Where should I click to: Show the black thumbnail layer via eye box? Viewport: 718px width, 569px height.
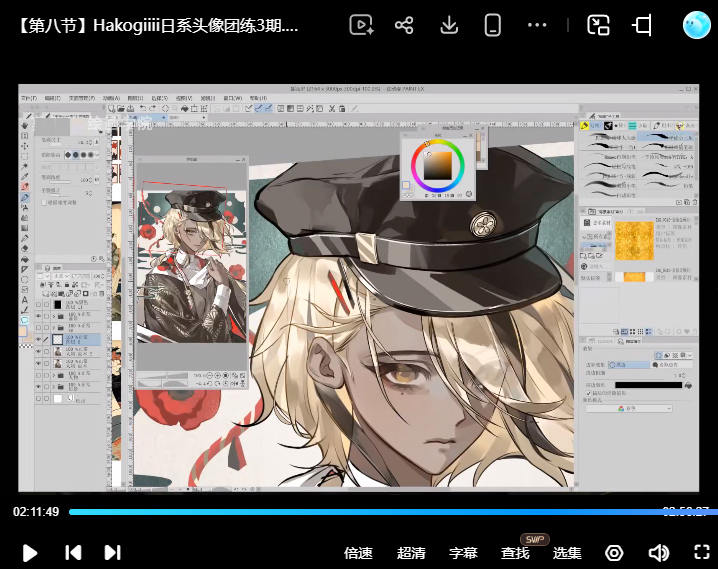point(38,304)
